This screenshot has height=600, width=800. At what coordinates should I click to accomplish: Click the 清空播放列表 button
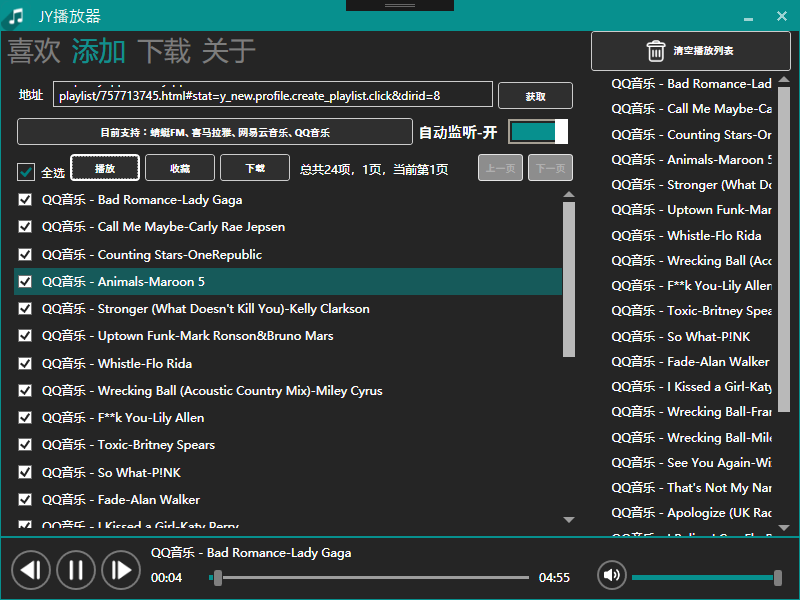690,51
